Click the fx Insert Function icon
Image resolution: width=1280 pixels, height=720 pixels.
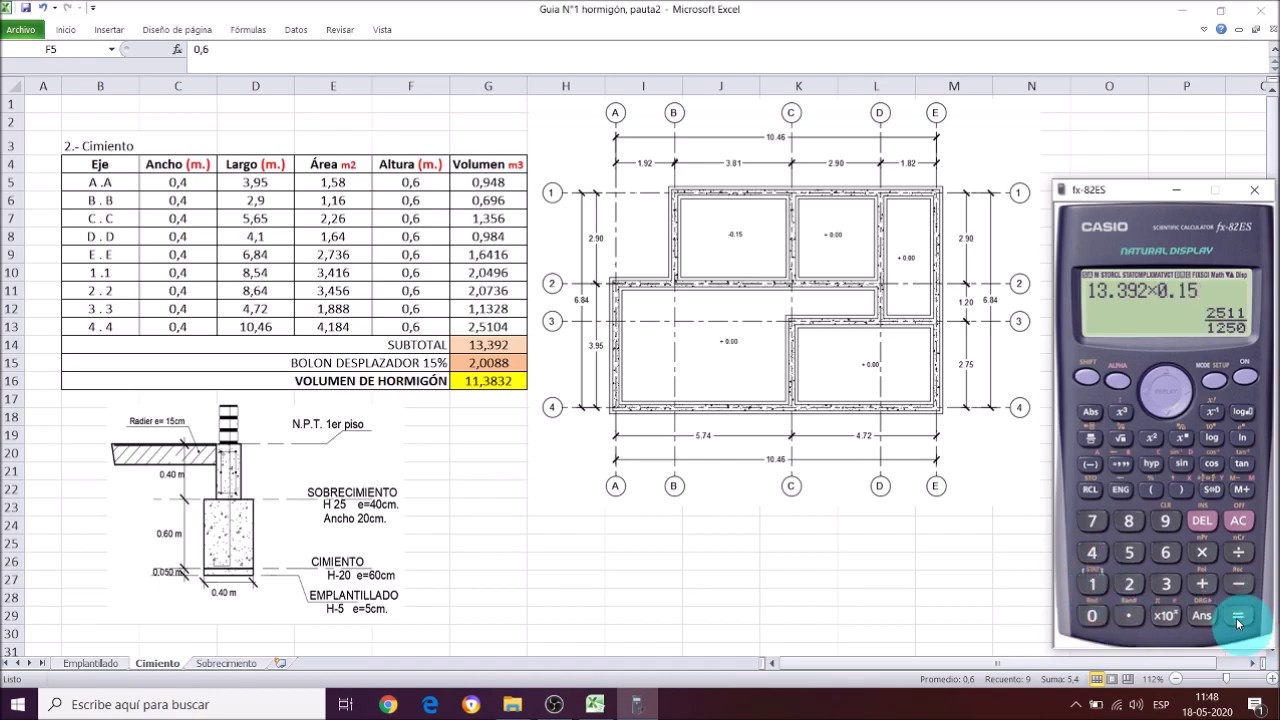(x=177, y=49)
